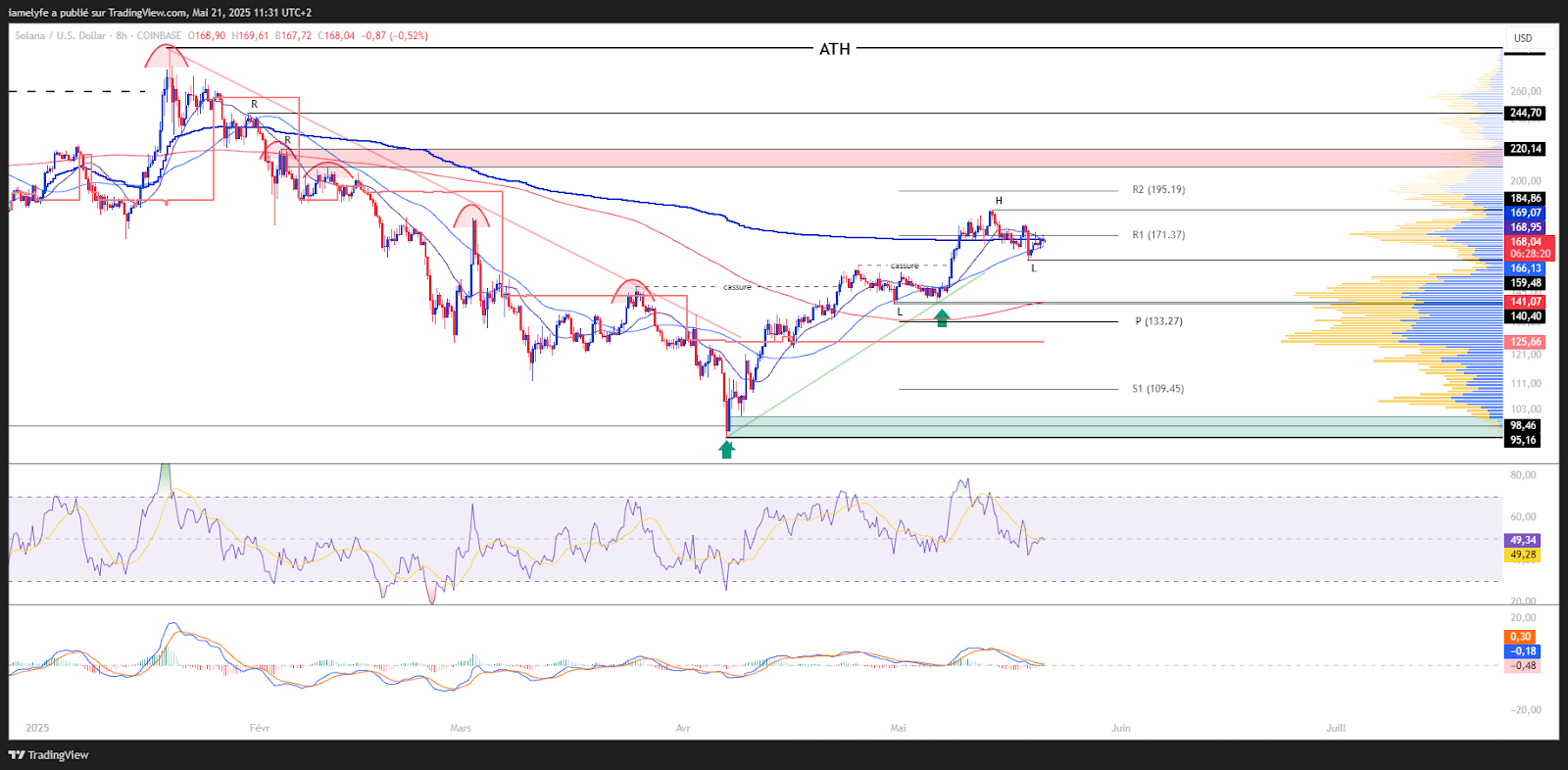Image resolution: width=1568 pixels, height=770 pixels.
Task: Click the 244,70 price level tag
Action: tap(1525, 114)
